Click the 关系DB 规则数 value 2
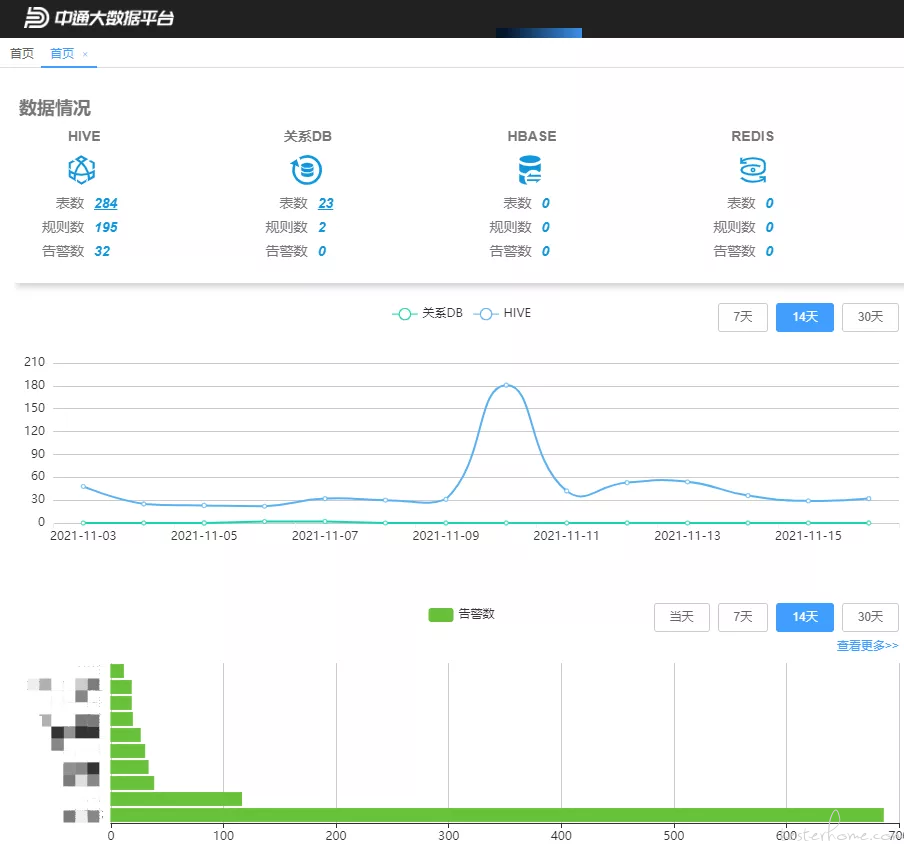 click(x=322, y=227)
